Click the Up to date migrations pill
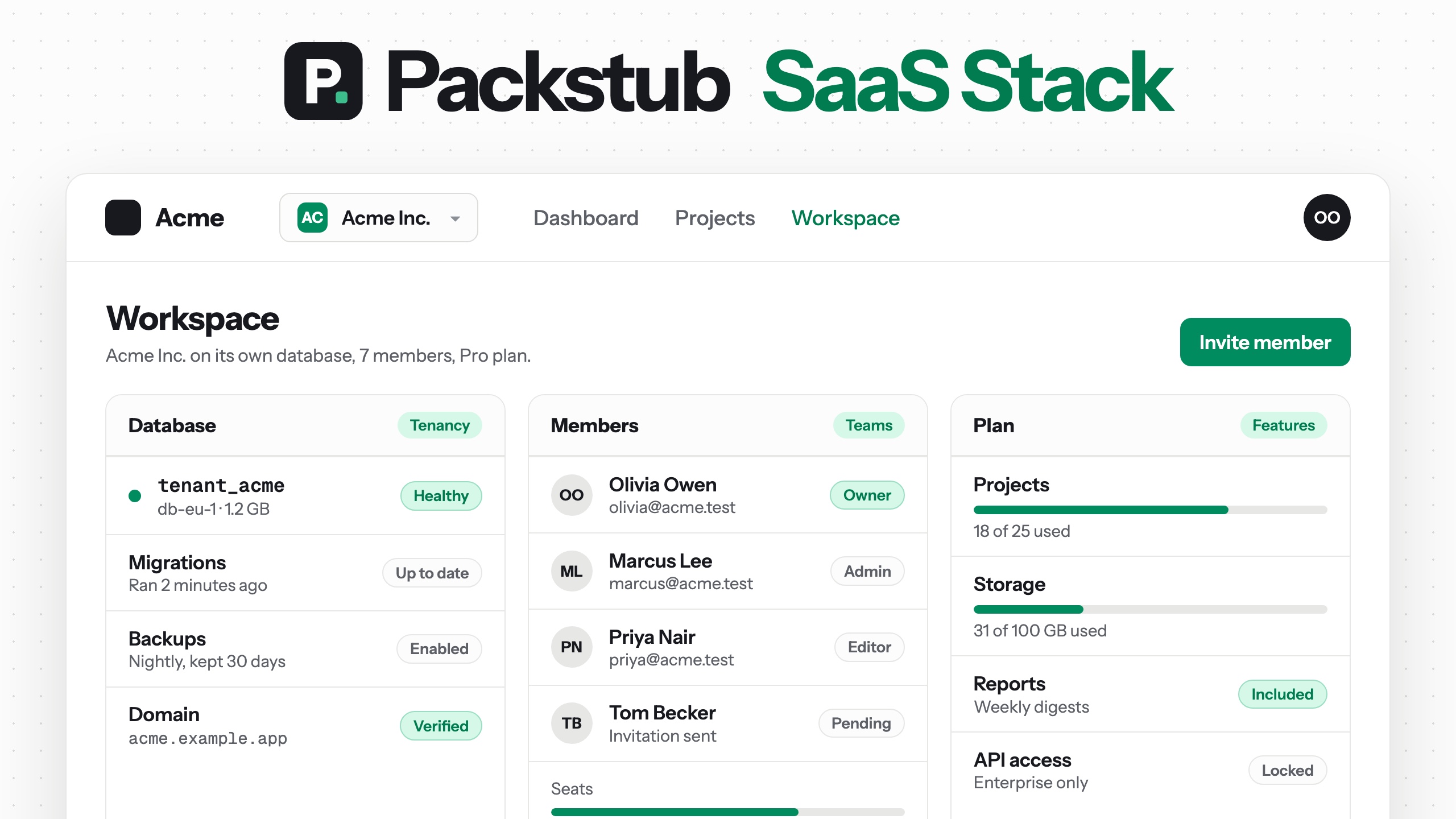The width and height of the screenshot is (1456, 819). point(432,573)
